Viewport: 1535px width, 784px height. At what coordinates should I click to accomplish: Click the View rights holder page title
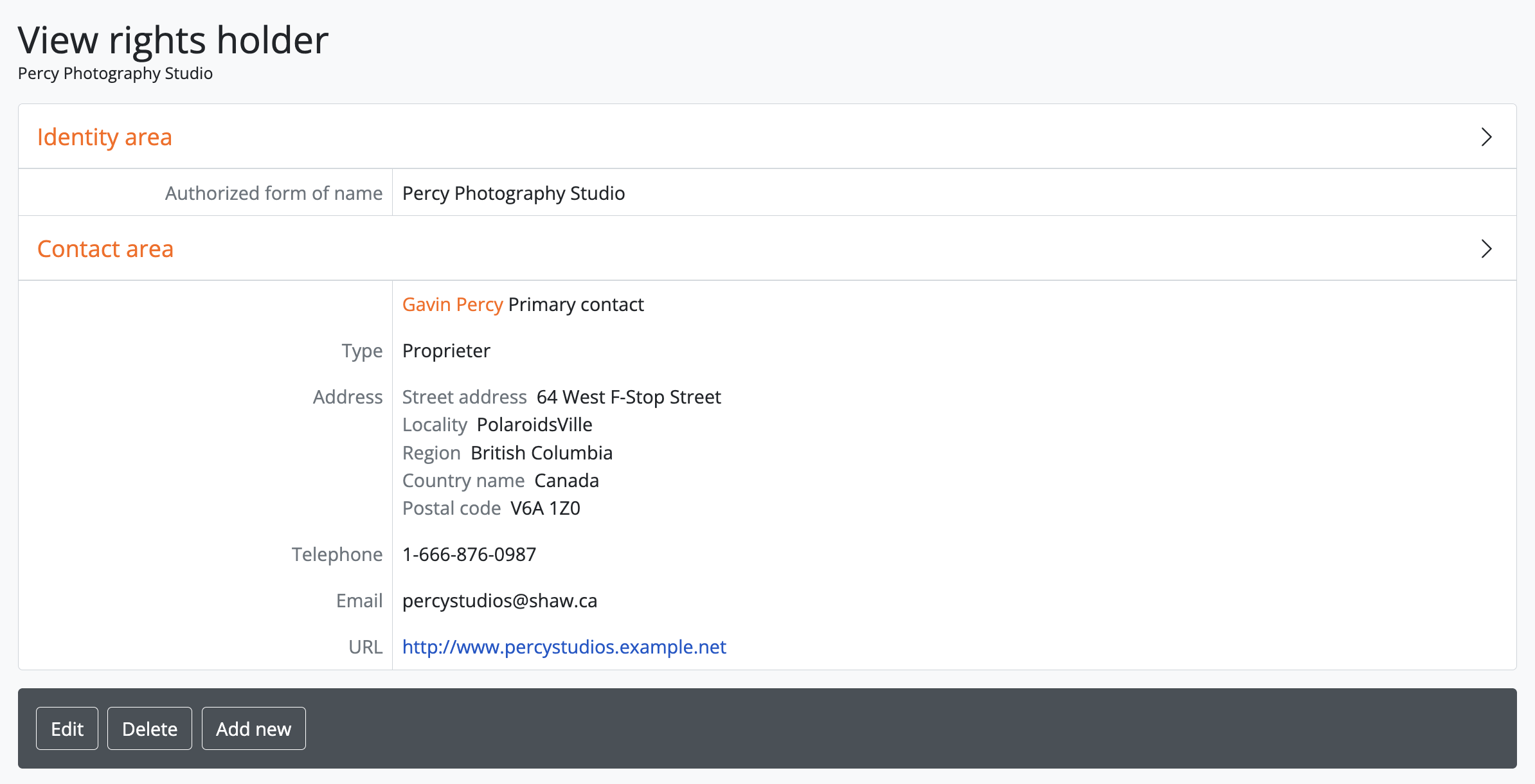(x=173, y=40)
